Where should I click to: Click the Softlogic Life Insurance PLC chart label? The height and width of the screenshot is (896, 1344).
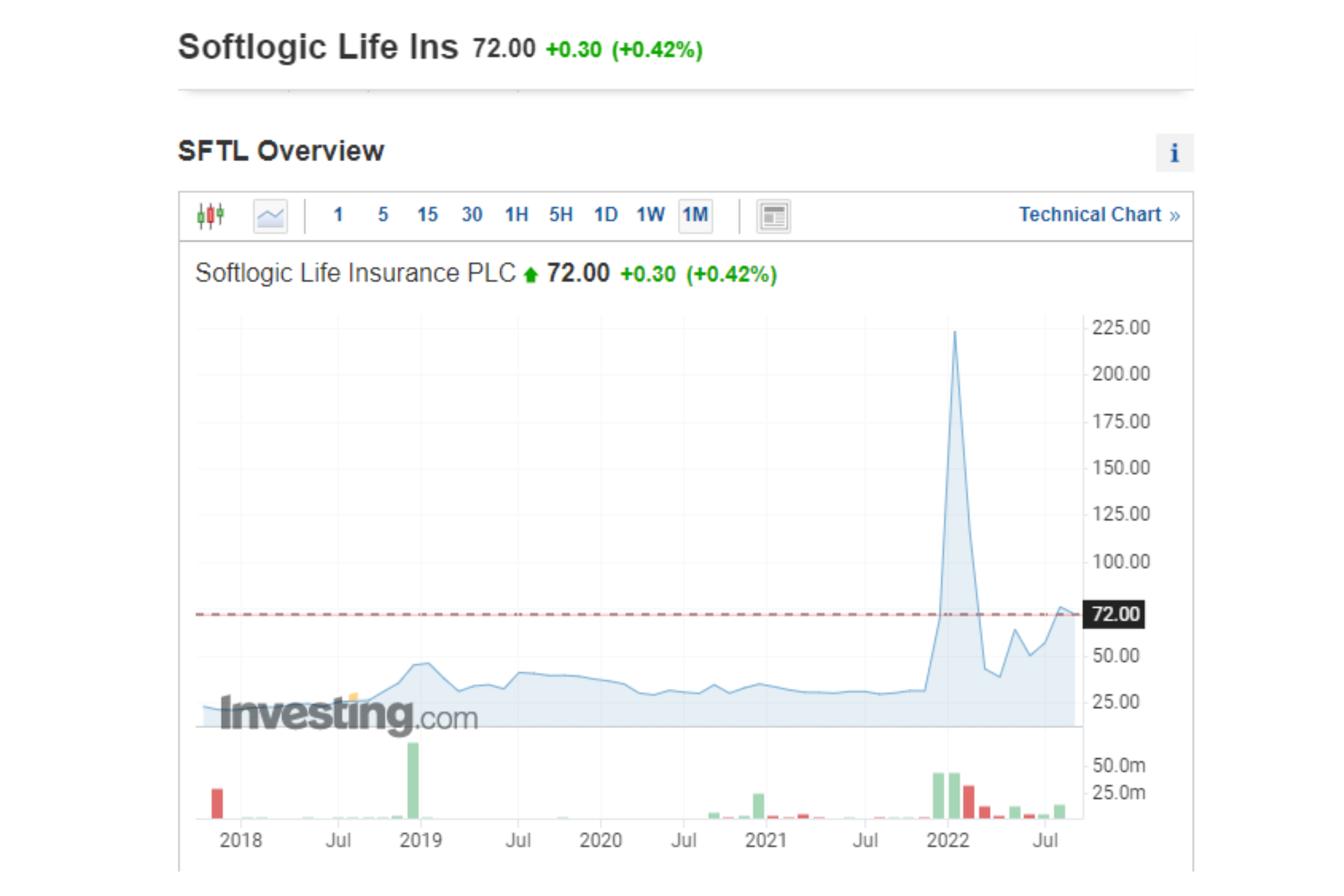[x=355, y=273]
